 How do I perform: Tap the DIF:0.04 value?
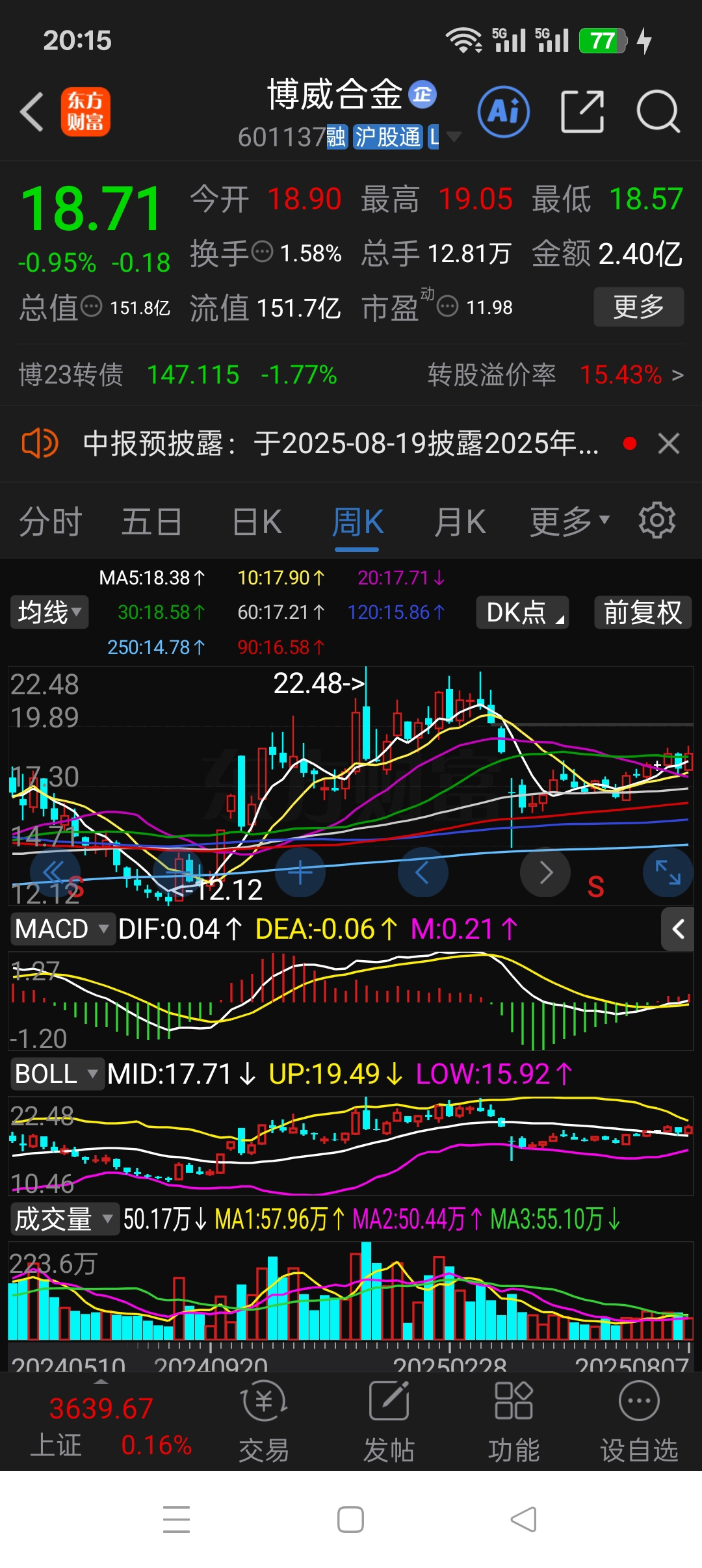pyautogui.click(x=181, y=929)
